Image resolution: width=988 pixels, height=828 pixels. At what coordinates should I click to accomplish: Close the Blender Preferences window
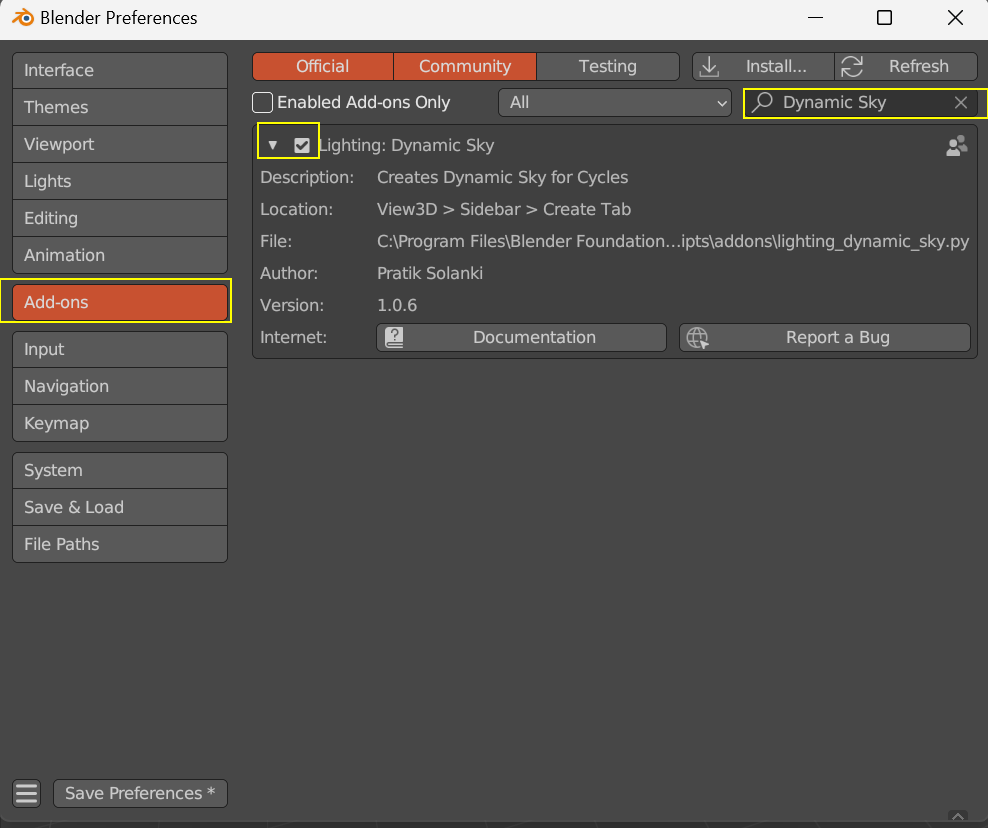pyautogui.click(x=955, y=18)
